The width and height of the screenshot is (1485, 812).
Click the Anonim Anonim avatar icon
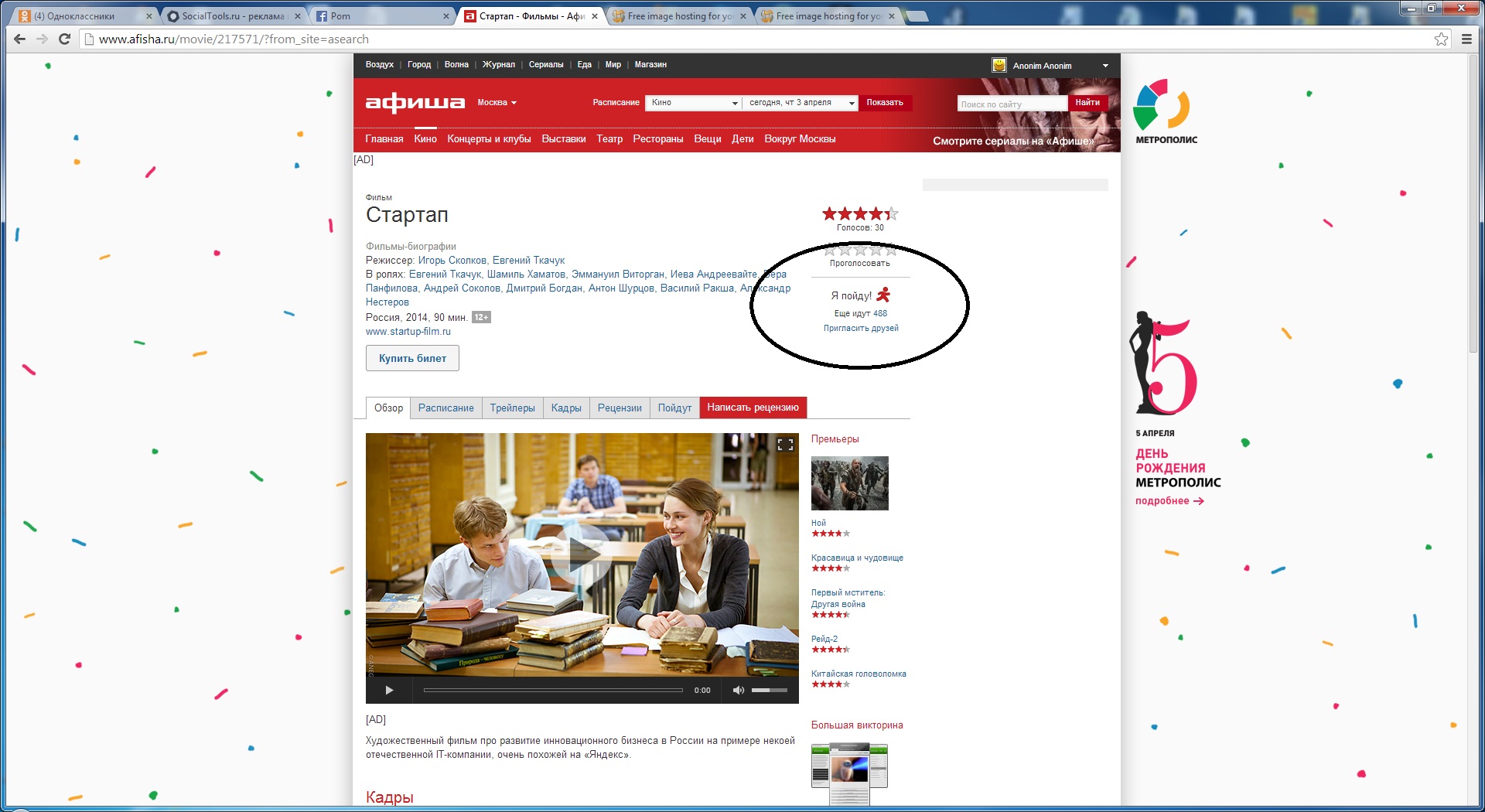point(999,66)
